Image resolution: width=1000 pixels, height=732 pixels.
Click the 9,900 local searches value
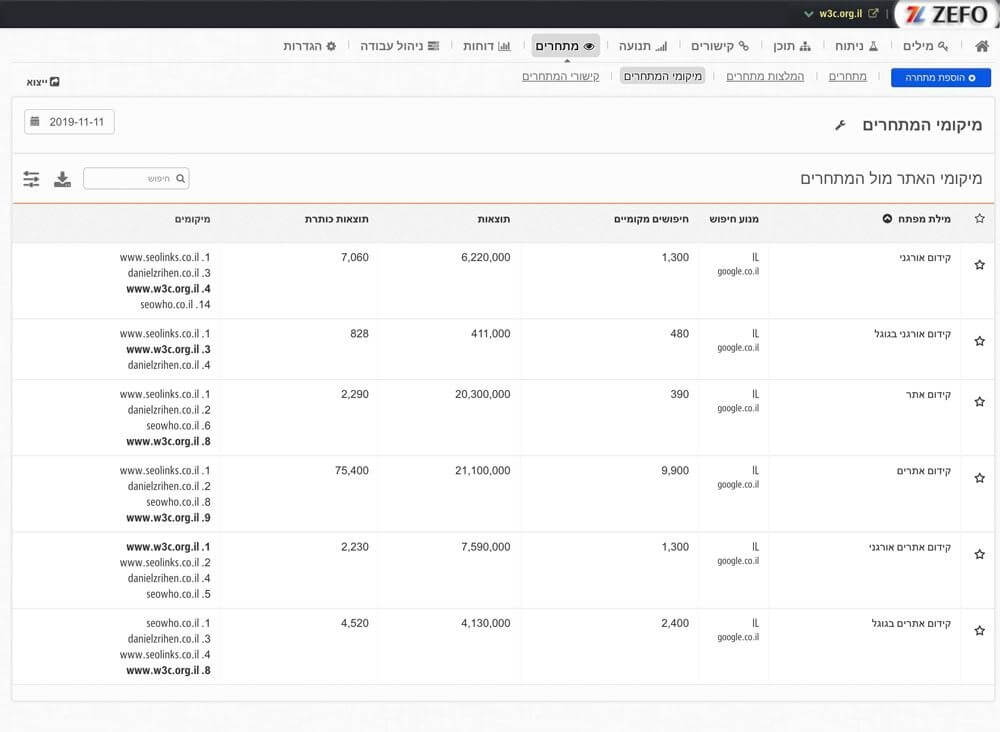point(675,471)
